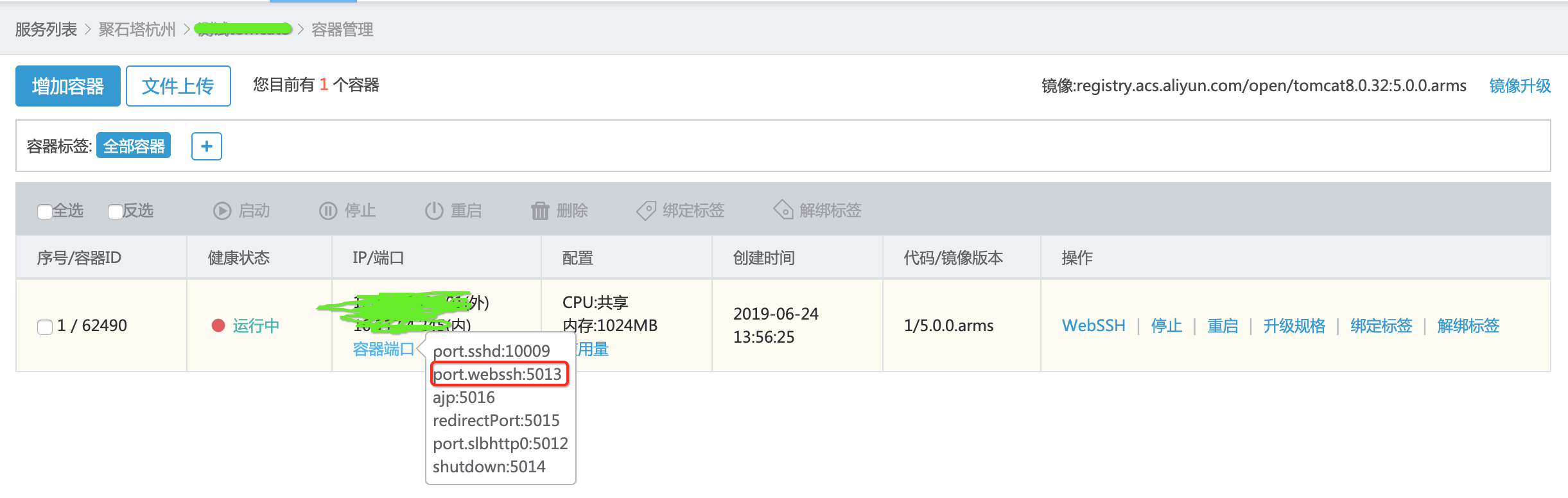Open WebSSH for container 62490
Image resolution: width=1568 pixels, height=498 pixels.
point(1093,326)
